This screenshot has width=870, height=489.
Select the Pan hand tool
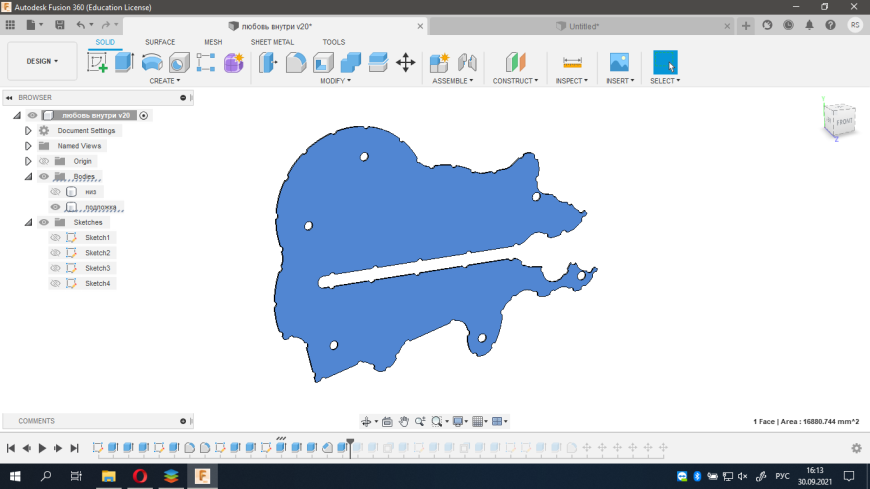click(x=403, y=422)
